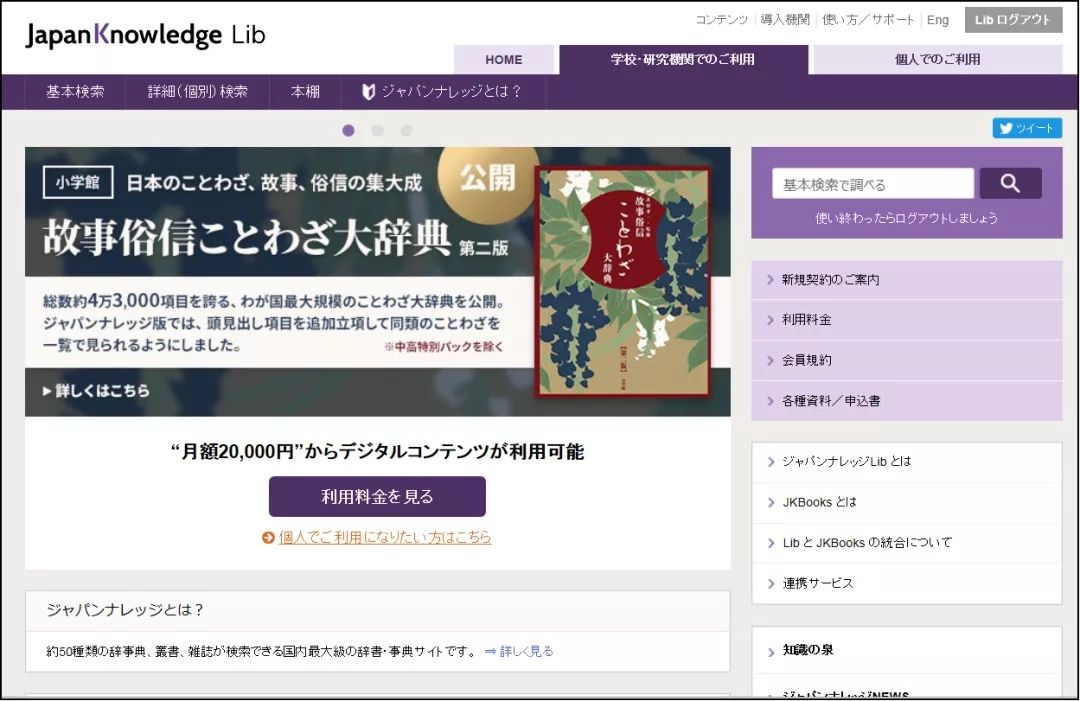Select the second carousel indicator dot
The image size is (1080, 701).
click(377, 130)
